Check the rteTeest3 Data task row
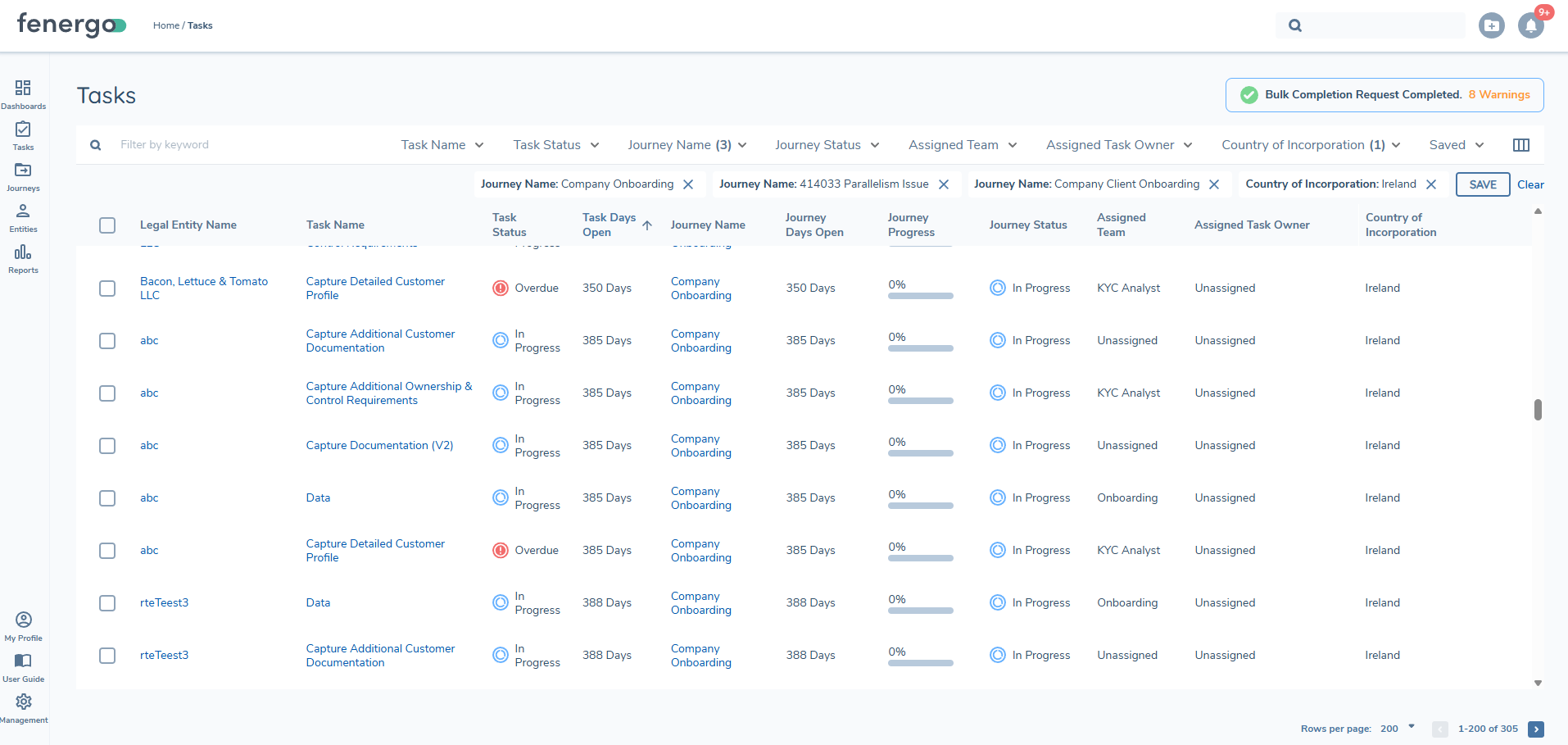Image resolution: width=1568 pixels, height=745 pixels. (x=106, y=602)
